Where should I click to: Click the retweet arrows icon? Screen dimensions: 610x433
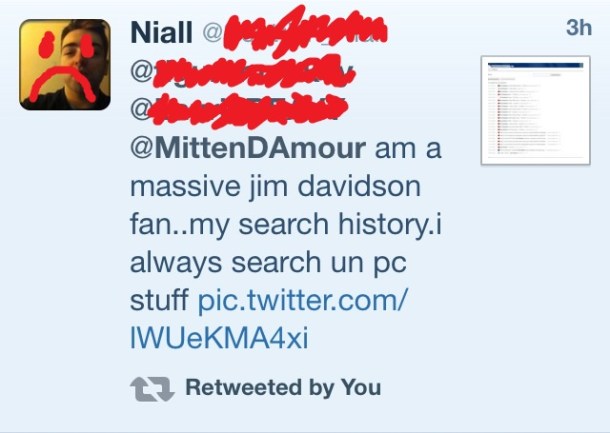[152, 389]
